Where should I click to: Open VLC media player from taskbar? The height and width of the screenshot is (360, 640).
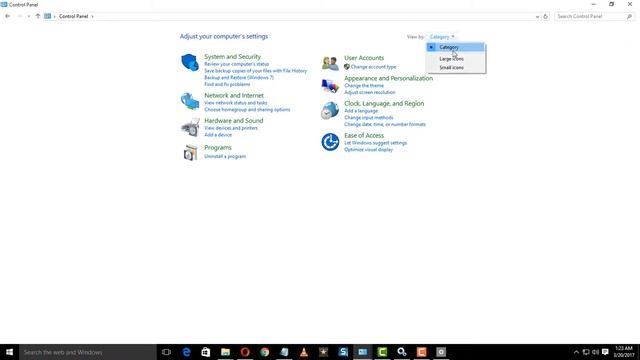tap(304, 352)
